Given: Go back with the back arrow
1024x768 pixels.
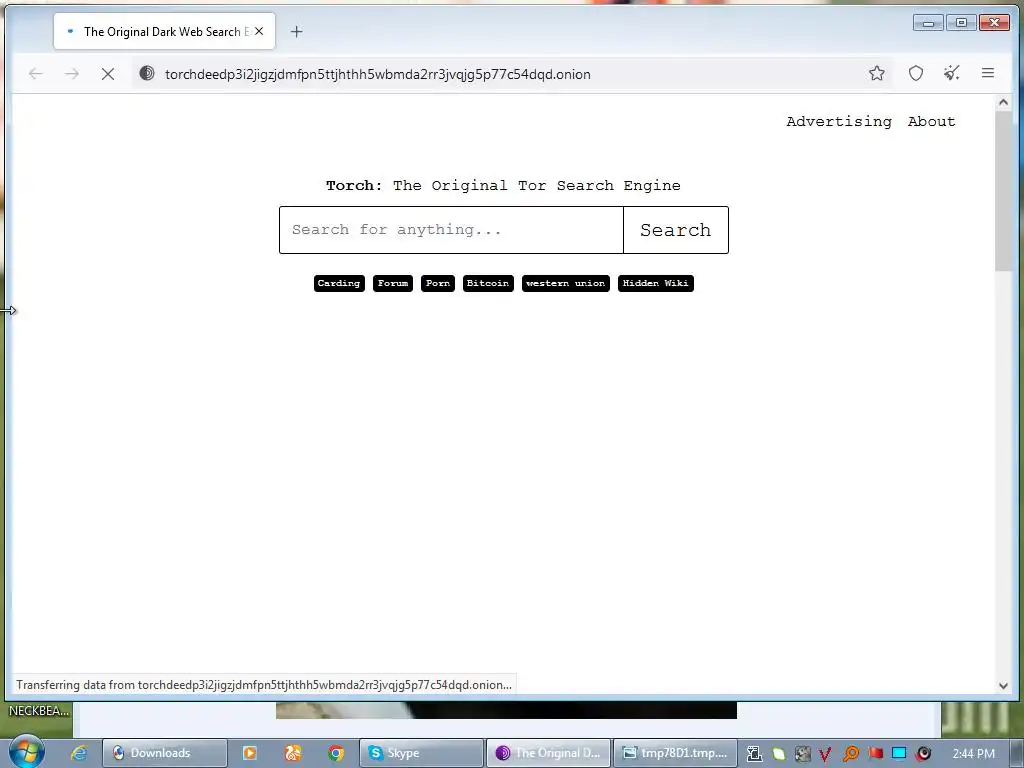Looking at the screenshot, I should tap(36, 74).
